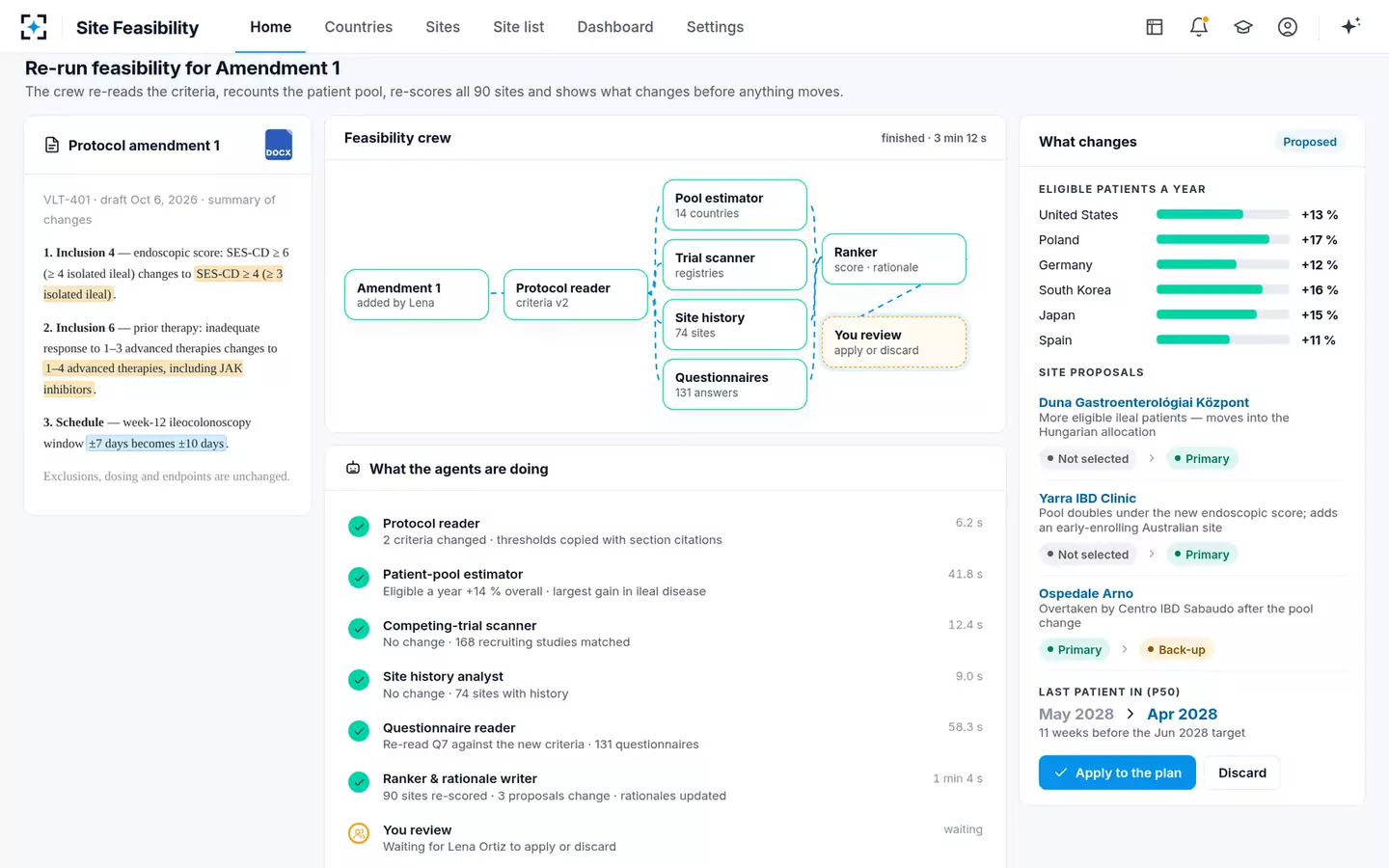Open the Settings tab
The height and width of the screenshot is (868, 1389).
click(715, 27)
